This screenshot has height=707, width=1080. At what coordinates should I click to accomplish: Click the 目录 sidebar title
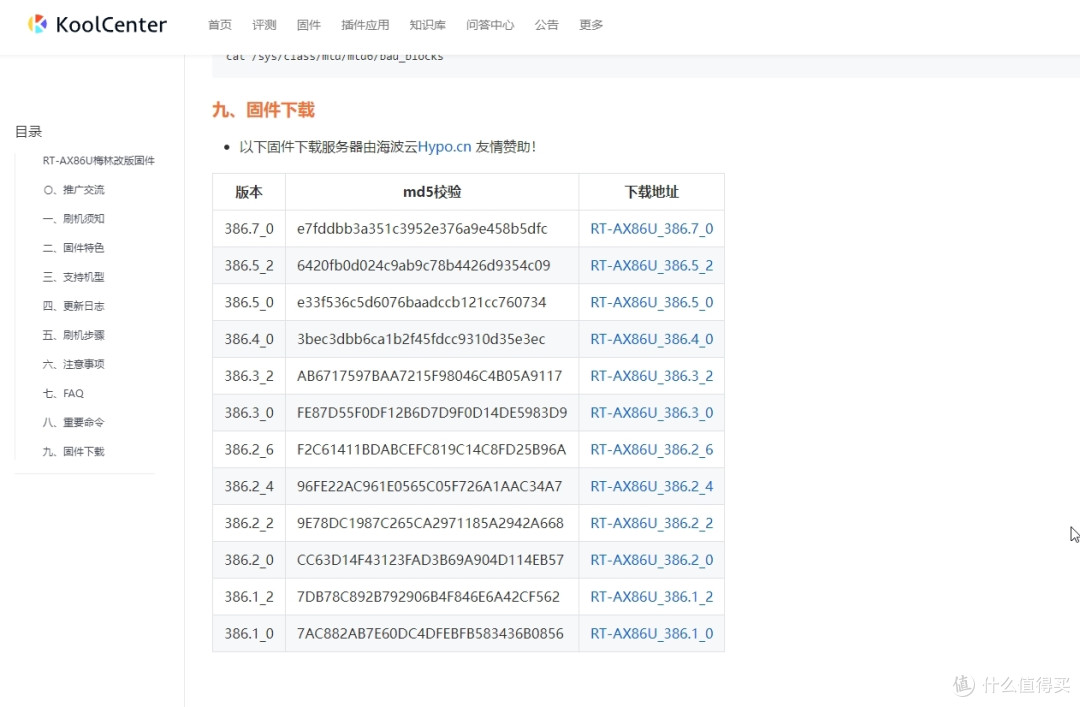click(29, 132)
